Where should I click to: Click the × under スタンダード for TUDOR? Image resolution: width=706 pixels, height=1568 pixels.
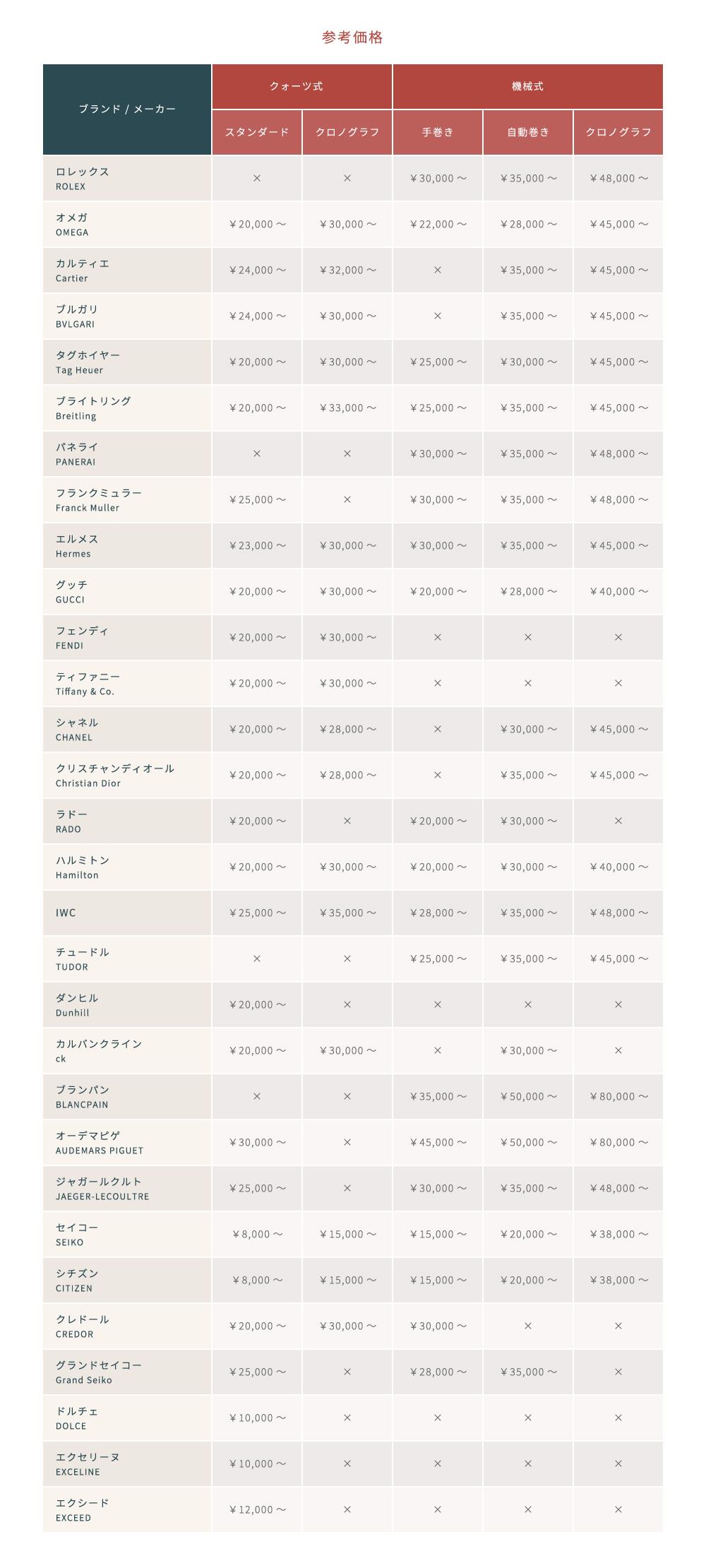coord(257,958)
